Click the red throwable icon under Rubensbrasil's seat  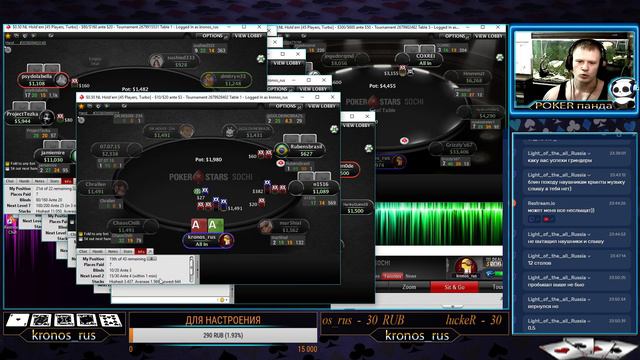click(280, 163)
